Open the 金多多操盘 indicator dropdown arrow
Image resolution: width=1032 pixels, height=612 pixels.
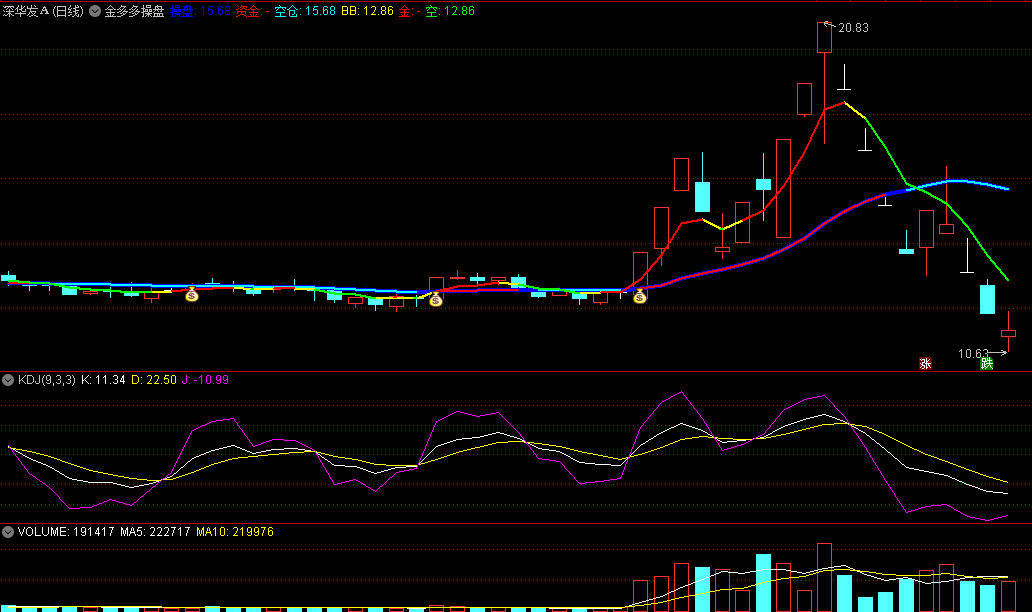coord(95,11)
